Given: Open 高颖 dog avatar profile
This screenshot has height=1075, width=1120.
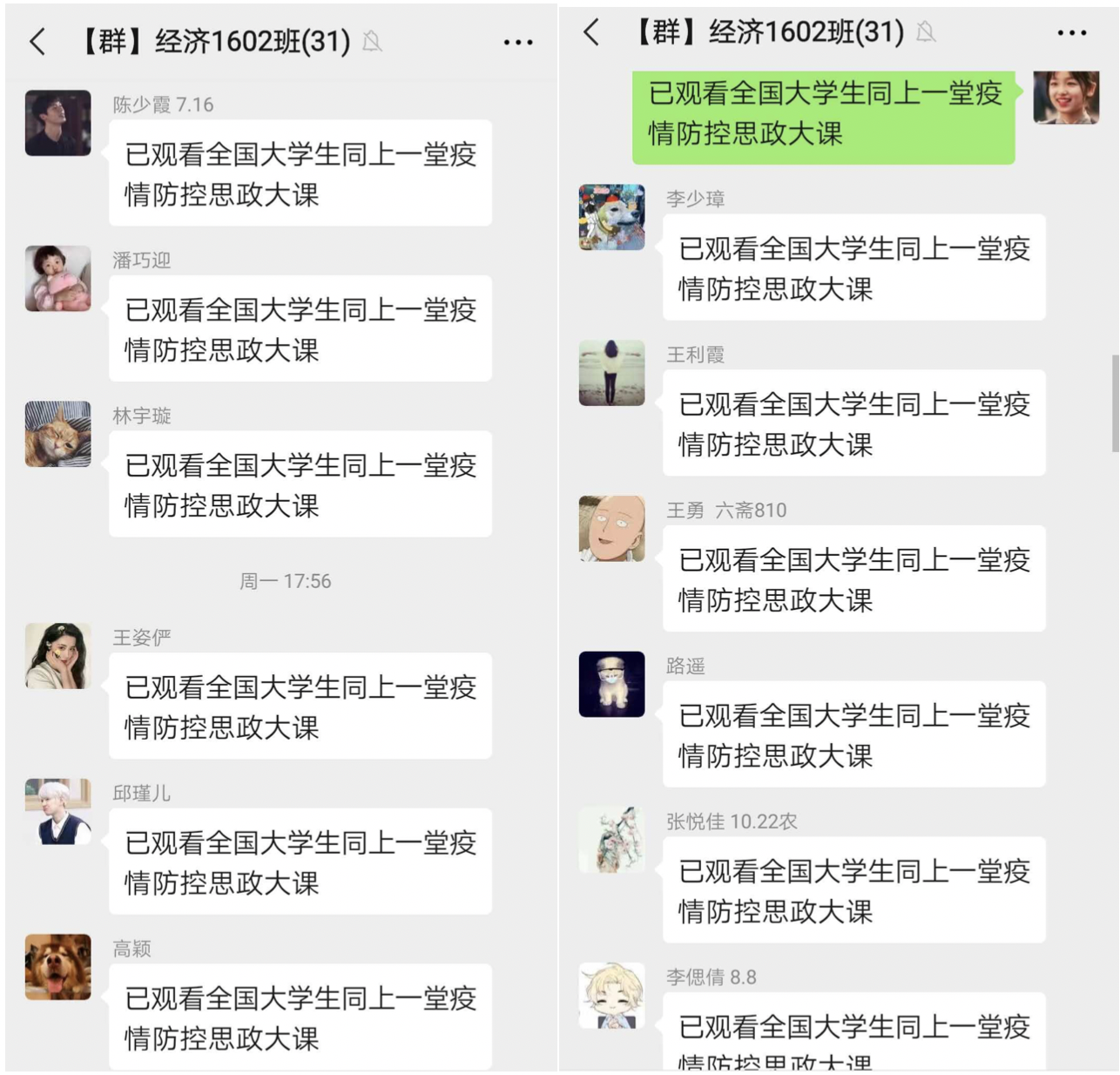Looking at the screenshot, I should [x=58, y=967].
